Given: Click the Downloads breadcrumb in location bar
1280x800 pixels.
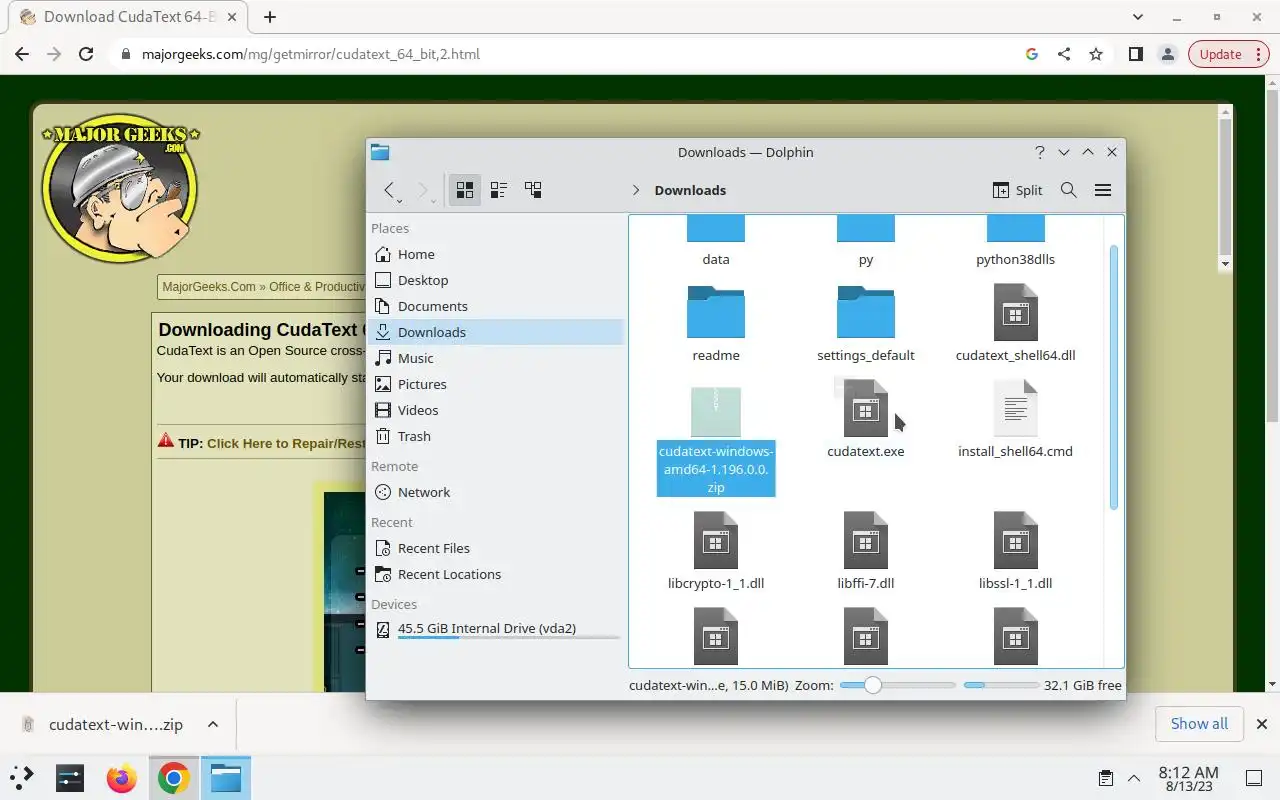Looking at the screenshot, I should [690, 190].
